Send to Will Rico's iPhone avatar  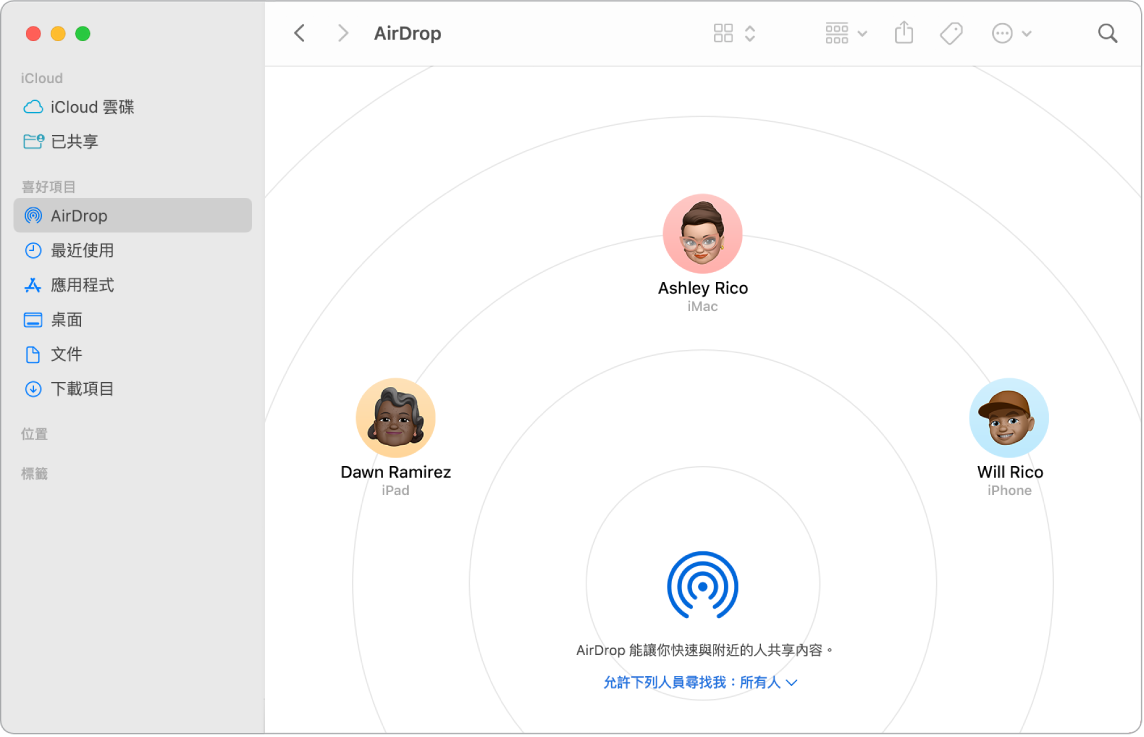coord(1008,417)
